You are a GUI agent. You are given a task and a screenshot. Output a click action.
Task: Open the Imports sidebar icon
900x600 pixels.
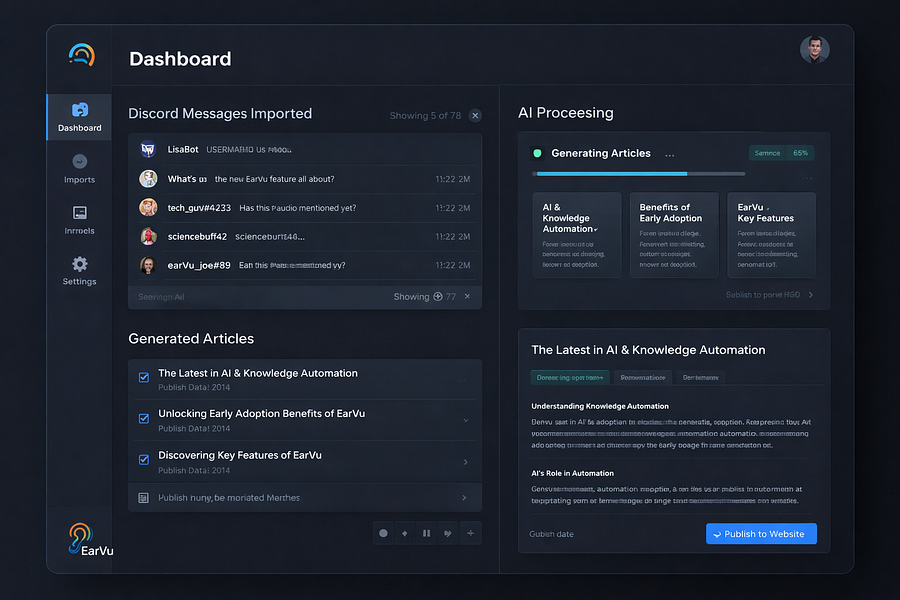pos(80,161)
